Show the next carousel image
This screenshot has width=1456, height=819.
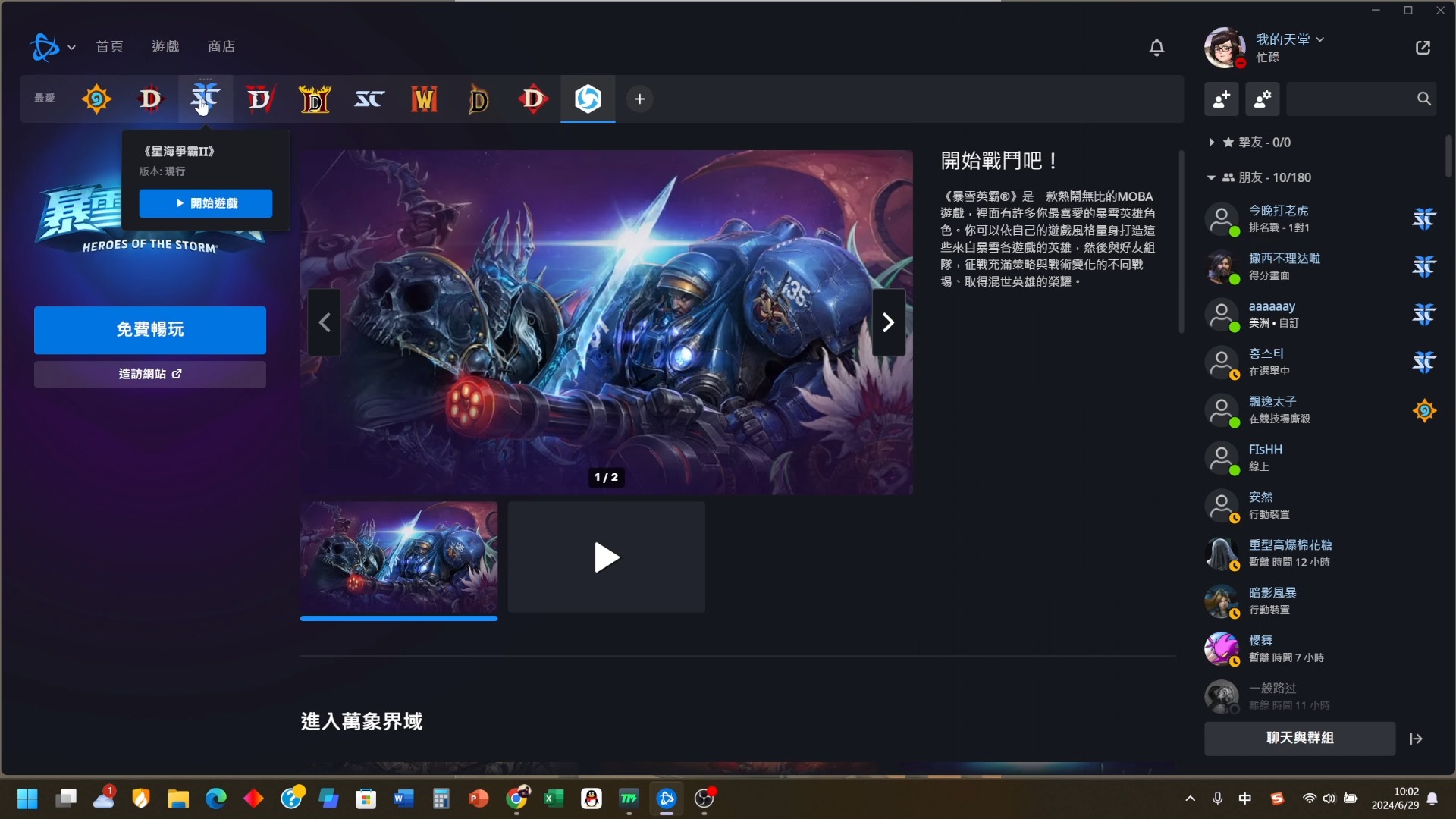(x=889, y=323)
